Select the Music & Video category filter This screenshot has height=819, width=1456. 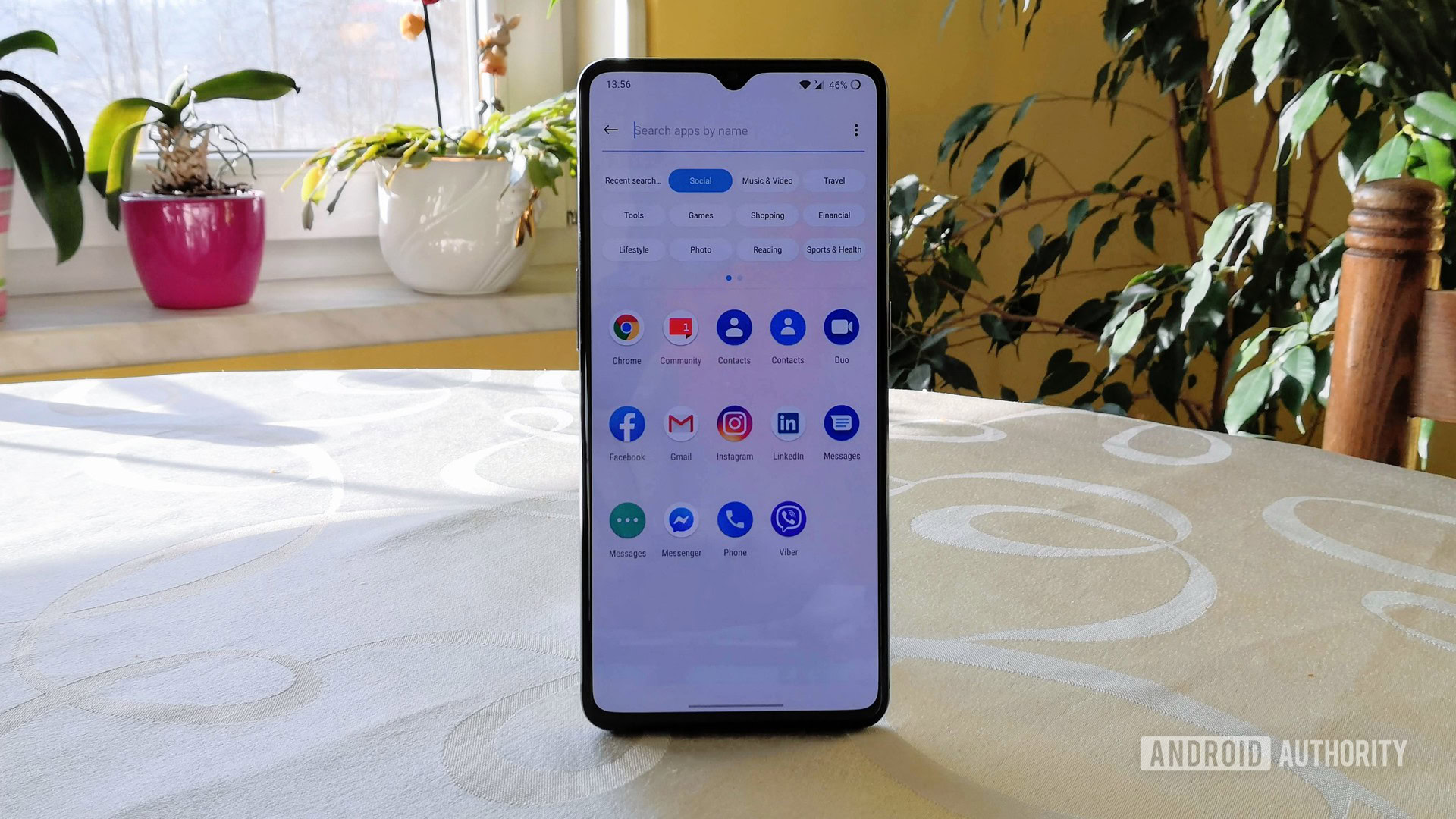767,180
